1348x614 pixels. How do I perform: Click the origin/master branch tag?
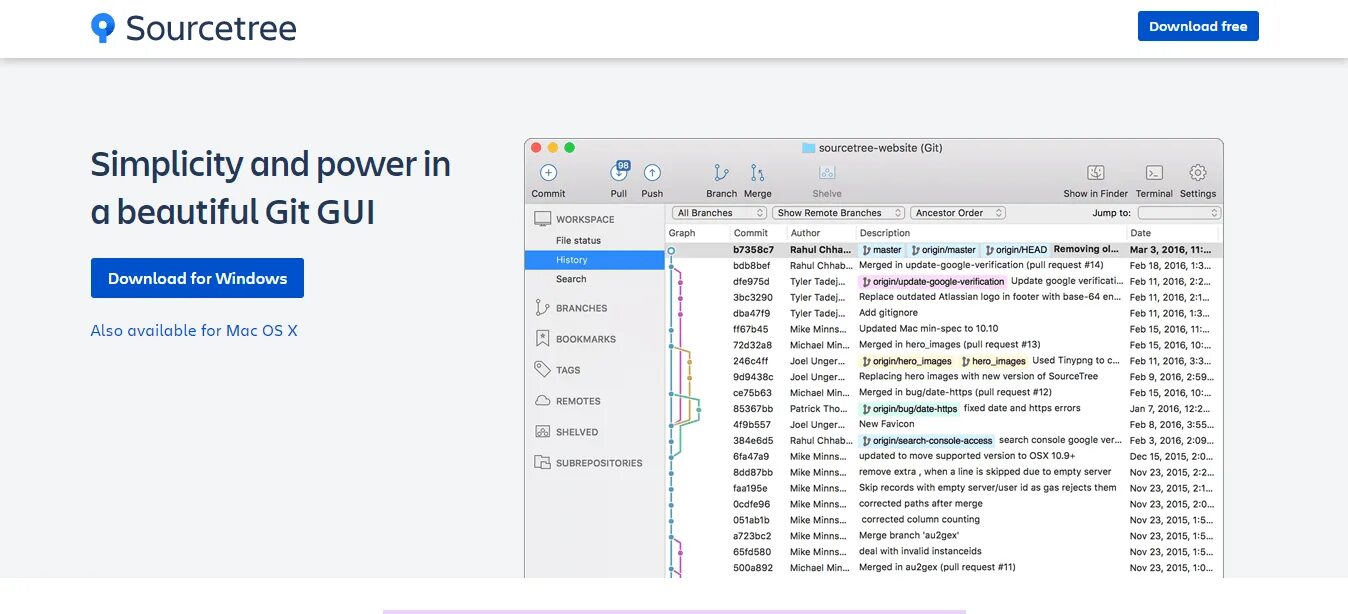pos(943,250)
